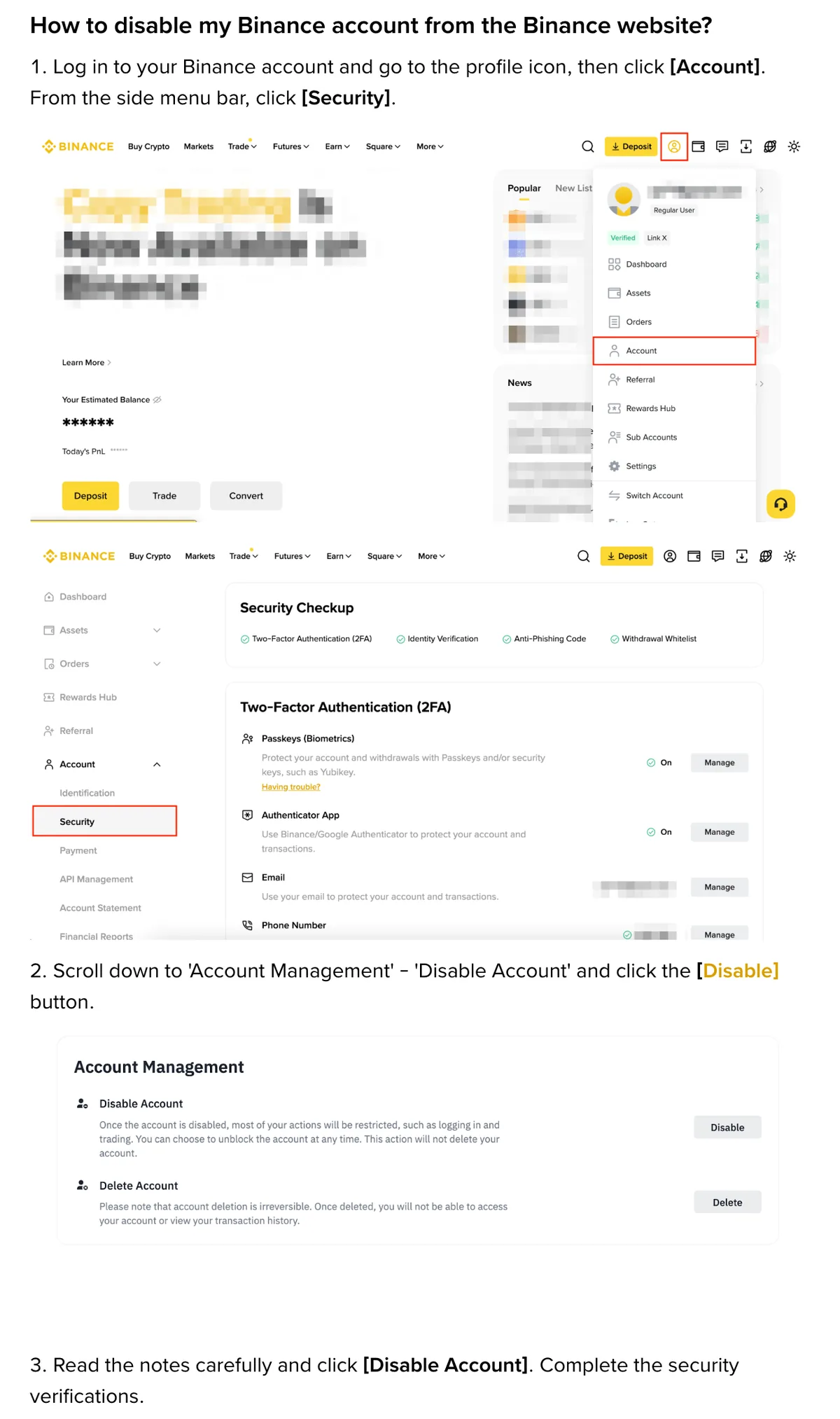
Task: Open Orders in profile dropdown menu
Action: coord(674,321)
